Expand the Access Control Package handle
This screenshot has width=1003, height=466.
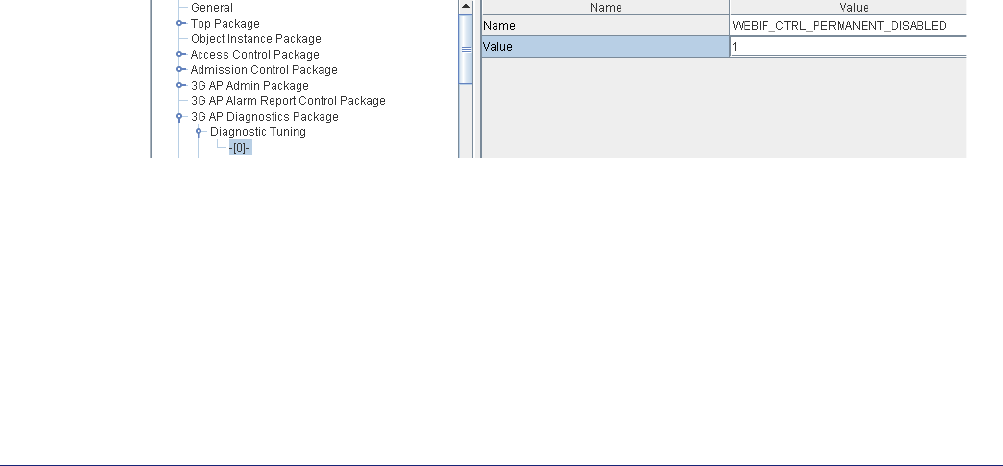(x=181, y=54)
